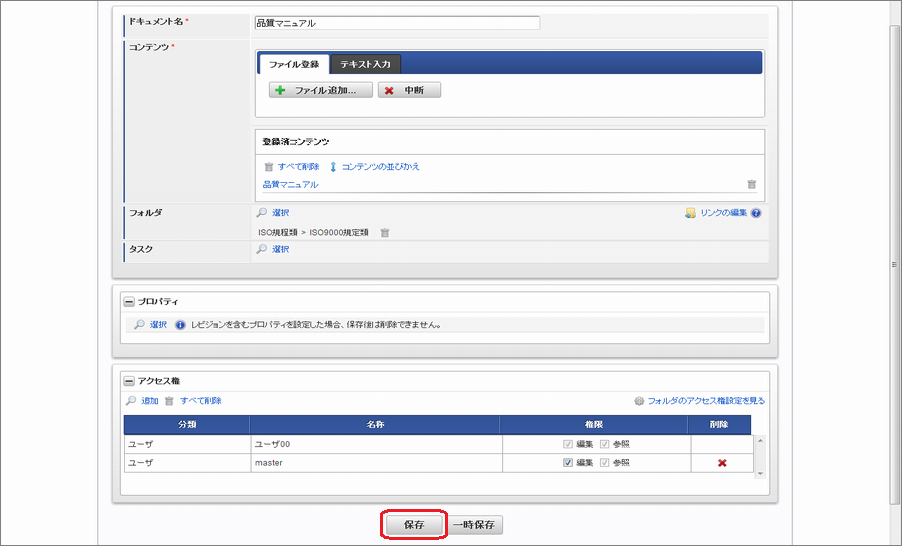Click the 一時保存 button

(x=474, y=525)
